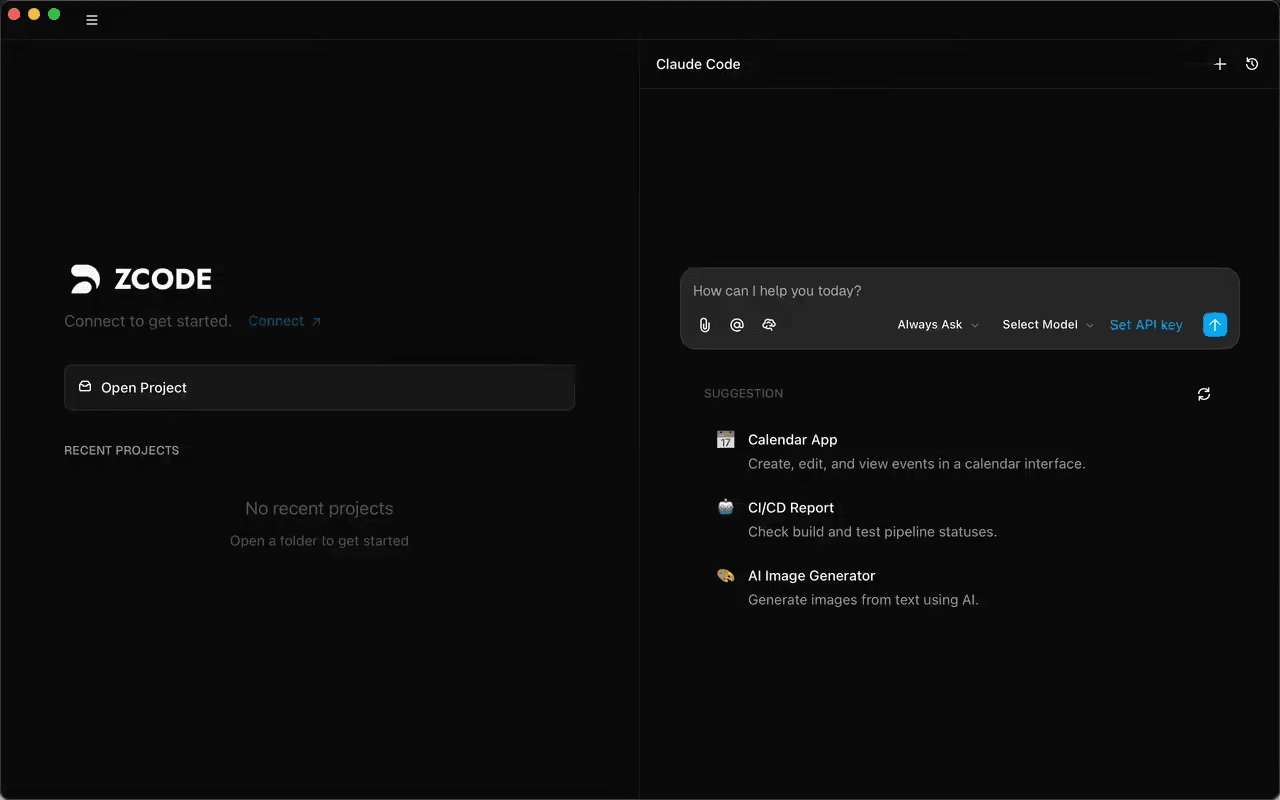Click the Connect link to get started
The width and height of the screenshot is (1280, 800).
tap(277, 320)
